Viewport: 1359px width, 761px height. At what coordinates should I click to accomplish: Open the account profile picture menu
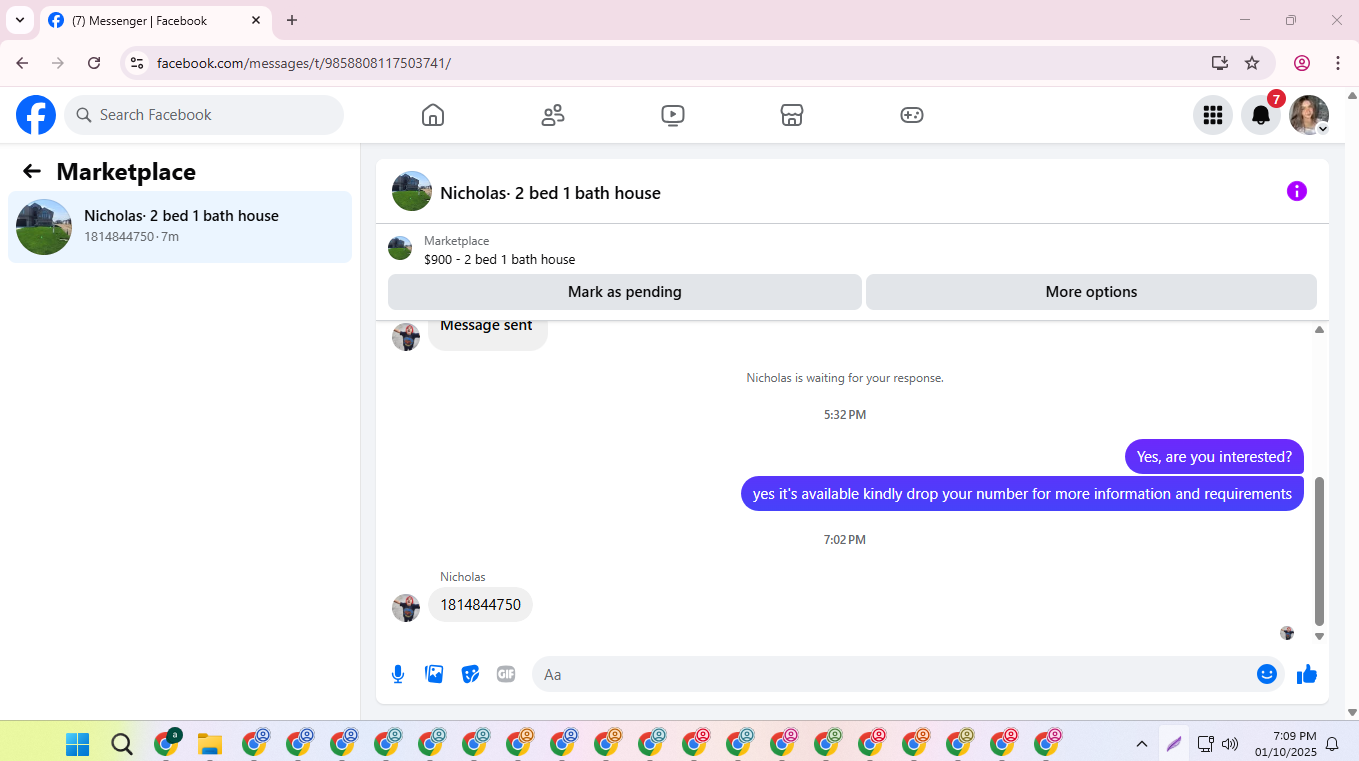coord(1309,115)
